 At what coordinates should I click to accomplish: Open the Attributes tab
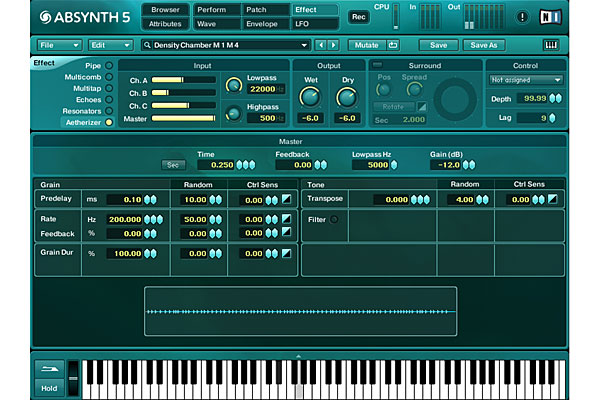[165, 24]
